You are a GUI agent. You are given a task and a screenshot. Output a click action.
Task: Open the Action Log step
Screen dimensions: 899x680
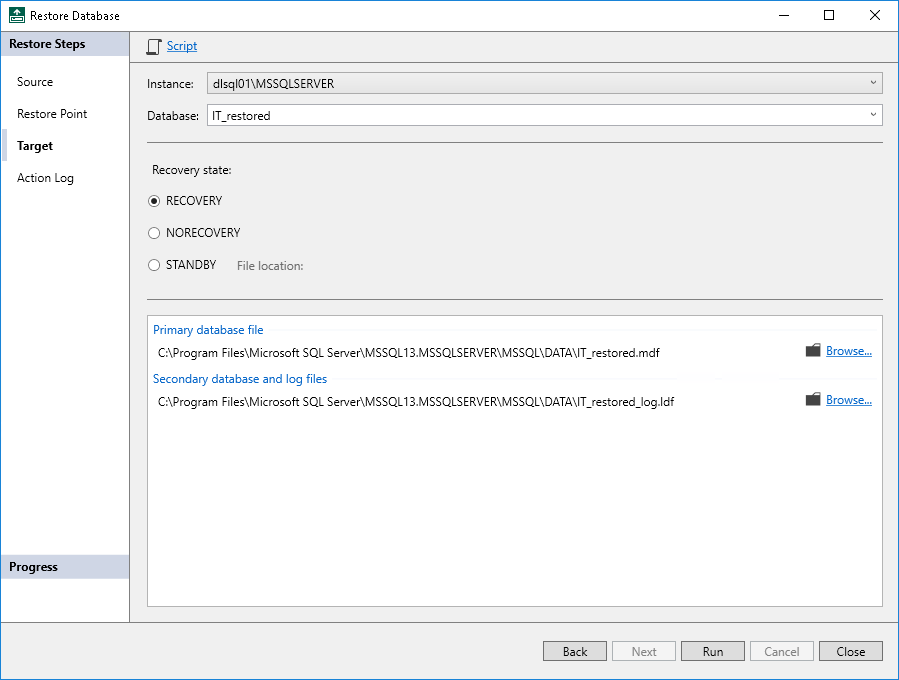tap(45, 177)
